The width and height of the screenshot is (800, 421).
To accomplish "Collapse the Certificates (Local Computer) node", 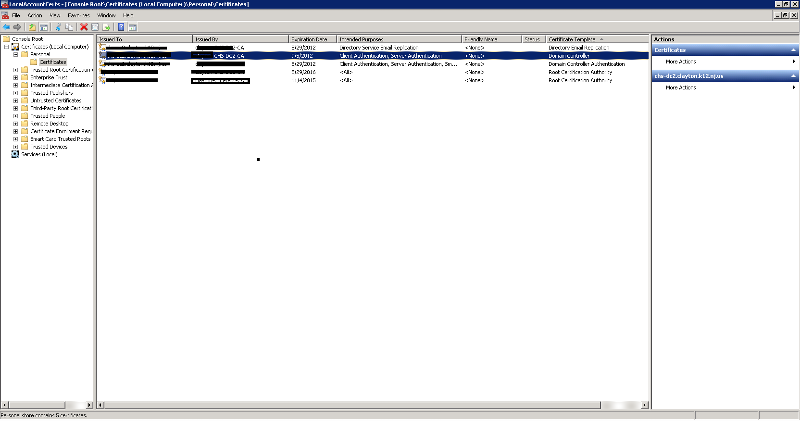I will tap(6, 46).
